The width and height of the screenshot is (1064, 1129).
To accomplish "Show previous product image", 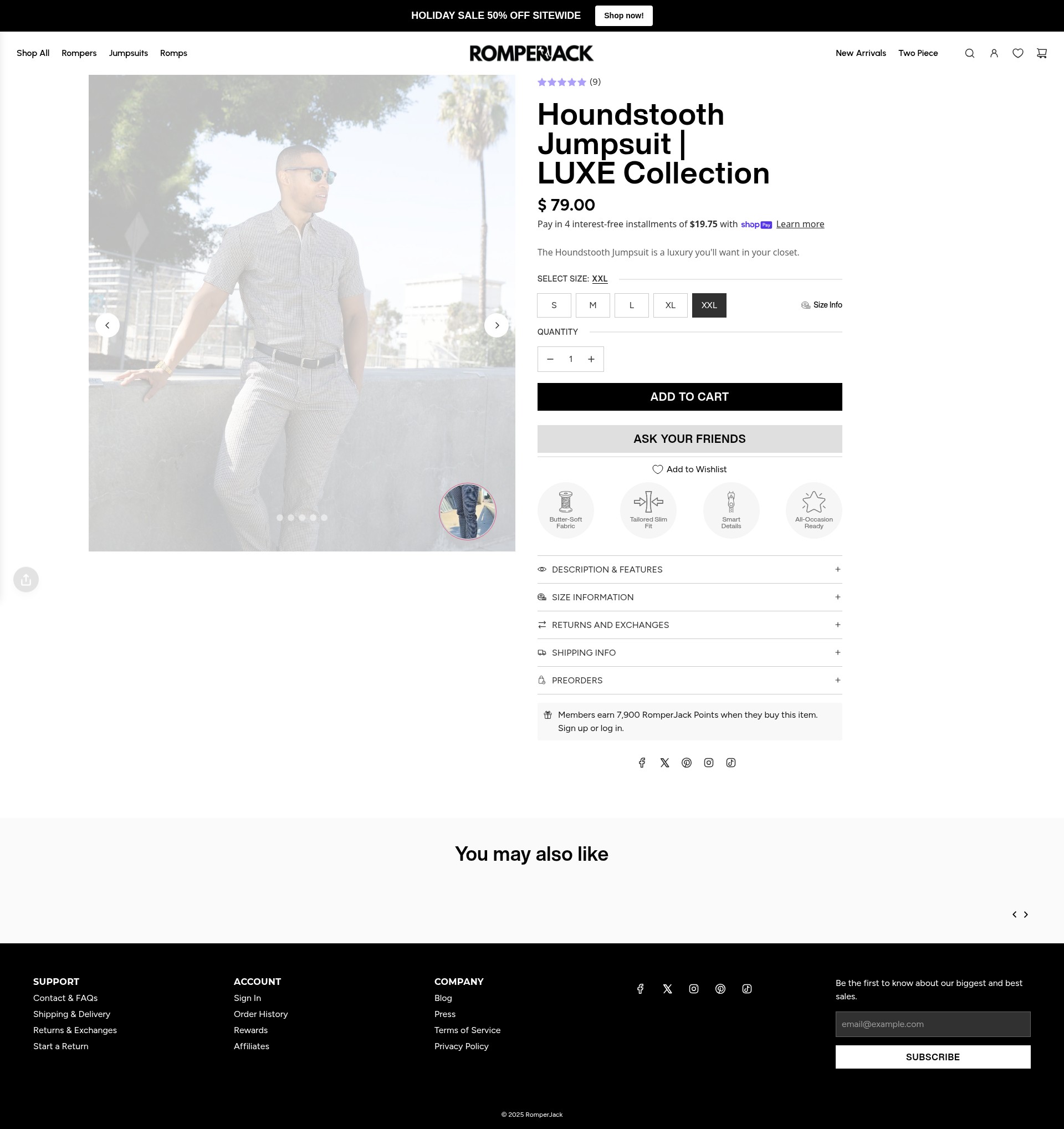I will (x=108, y=325).
